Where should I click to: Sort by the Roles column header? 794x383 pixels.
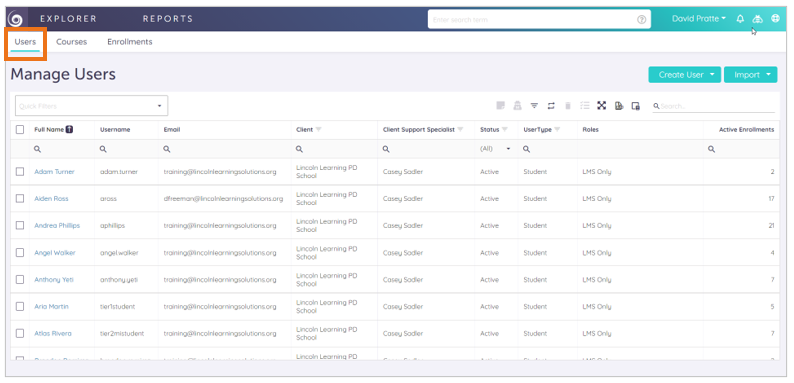(590, 130)
